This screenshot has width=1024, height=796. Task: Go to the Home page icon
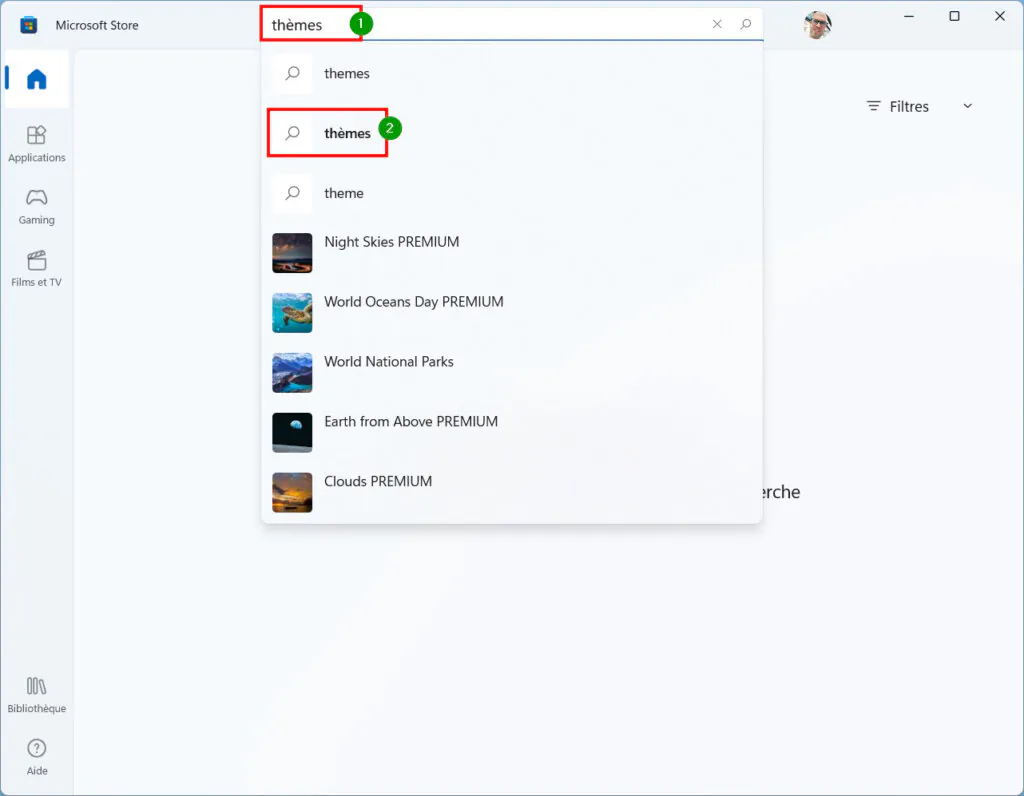click(37, 79)
